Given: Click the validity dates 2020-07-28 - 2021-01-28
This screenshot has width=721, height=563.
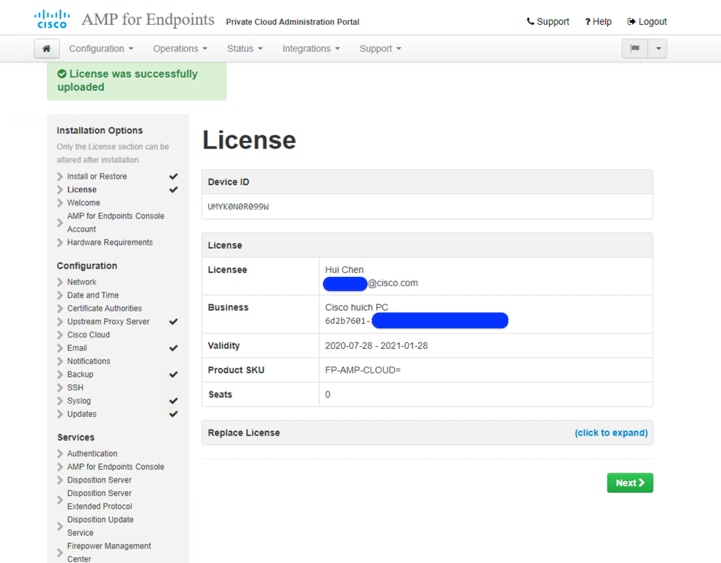Looking at the screenshot, I should (x=376, y=346).
